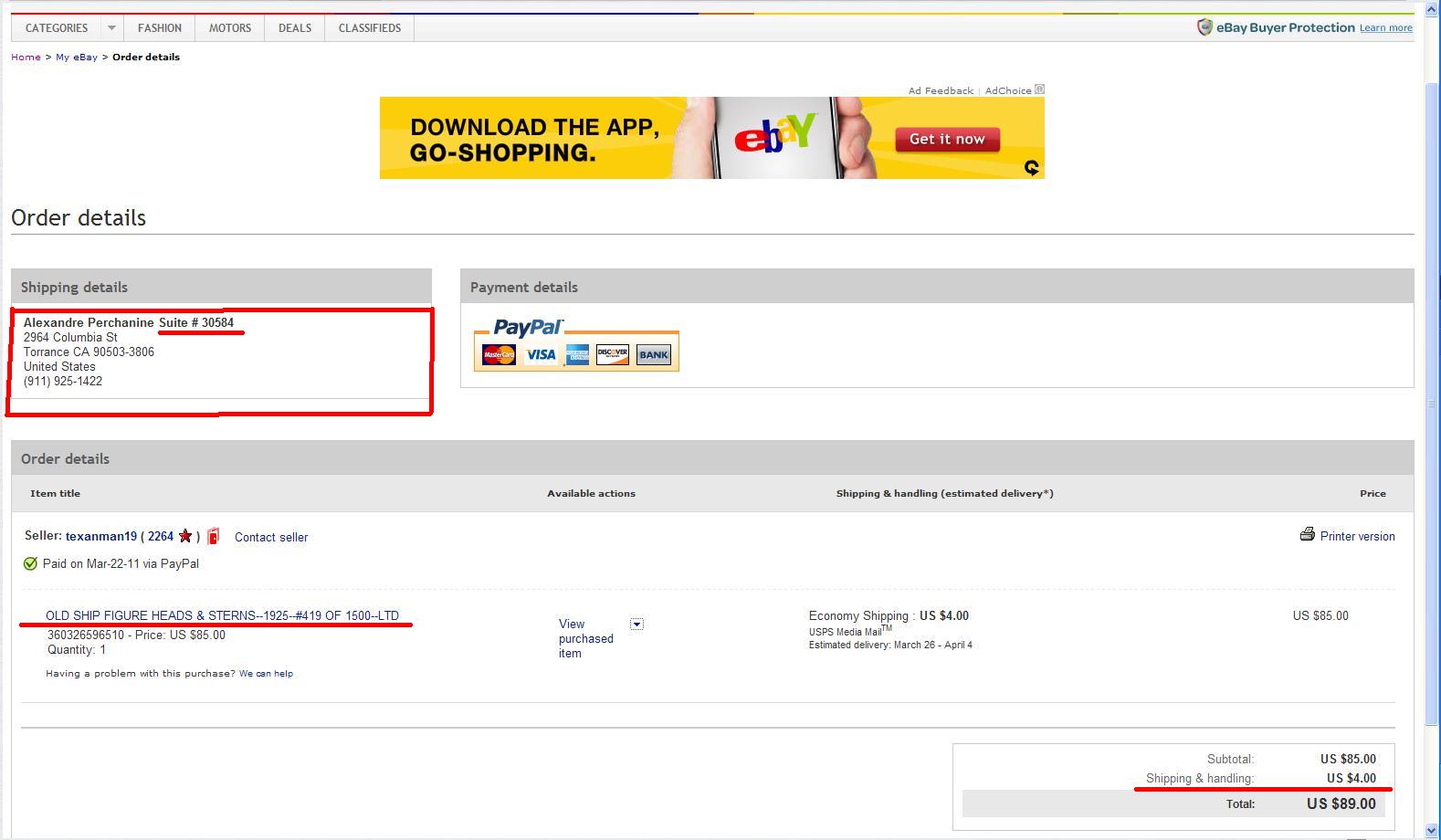
Task: Select the address line 2964 Columbia St
Action: [x=70, y=337]
